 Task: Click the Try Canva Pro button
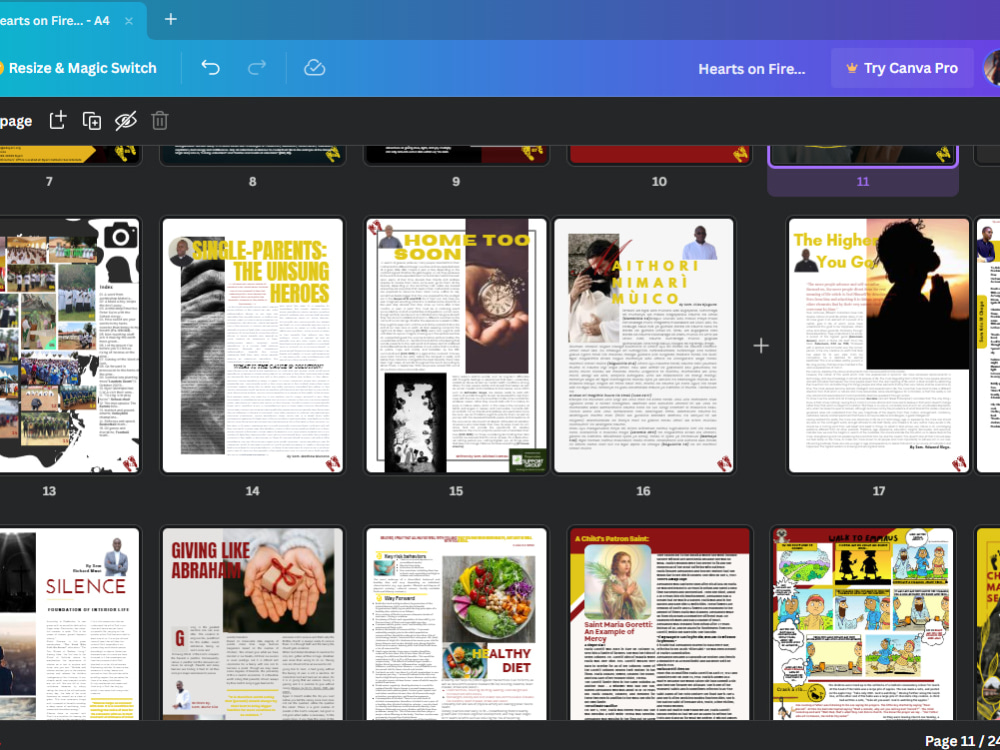[902, 68]
